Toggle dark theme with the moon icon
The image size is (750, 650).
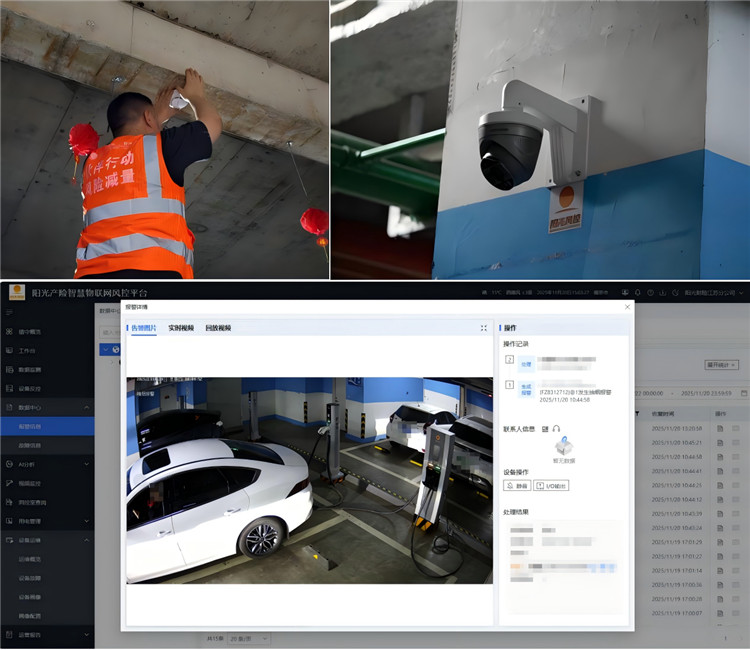click(675, 292)
